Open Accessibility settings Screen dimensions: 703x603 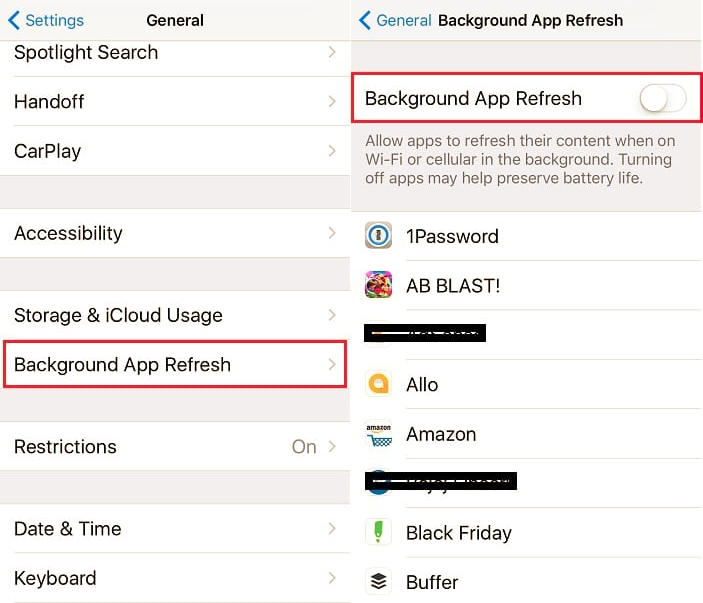click(175, 233)
